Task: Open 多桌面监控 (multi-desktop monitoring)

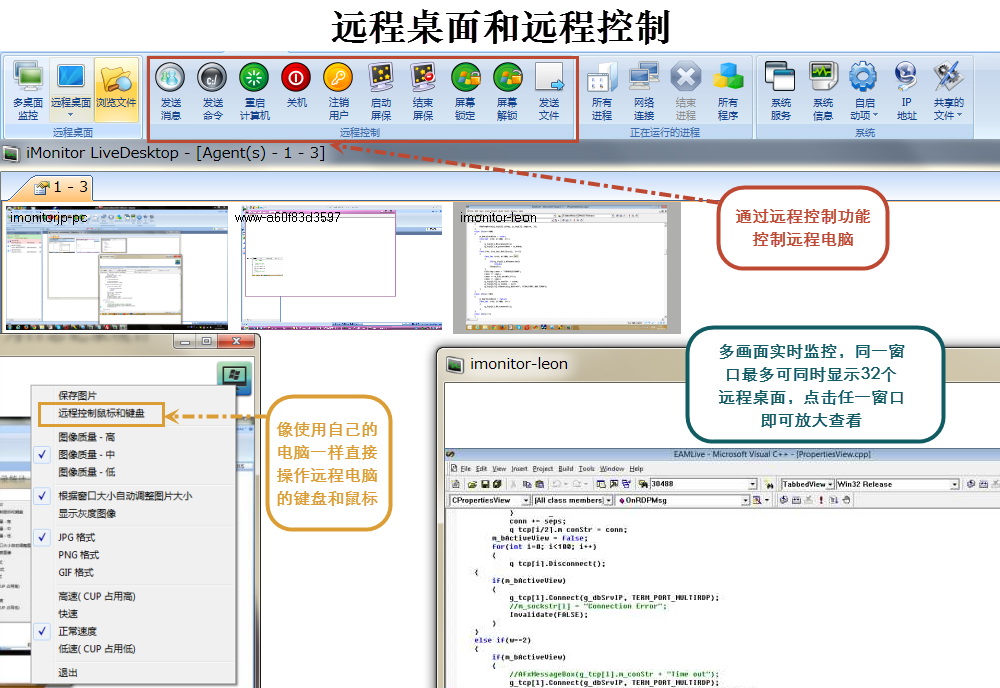Action: [28, 90]
